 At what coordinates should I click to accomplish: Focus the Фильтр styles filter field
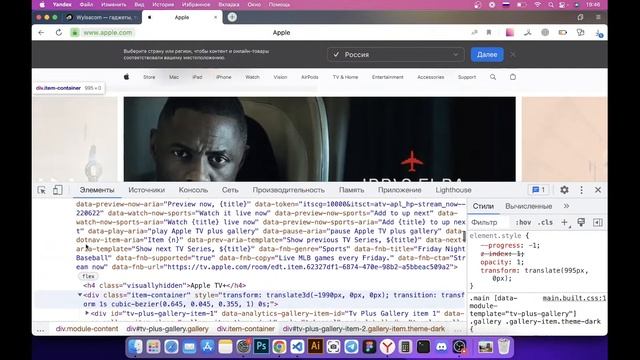490,222
